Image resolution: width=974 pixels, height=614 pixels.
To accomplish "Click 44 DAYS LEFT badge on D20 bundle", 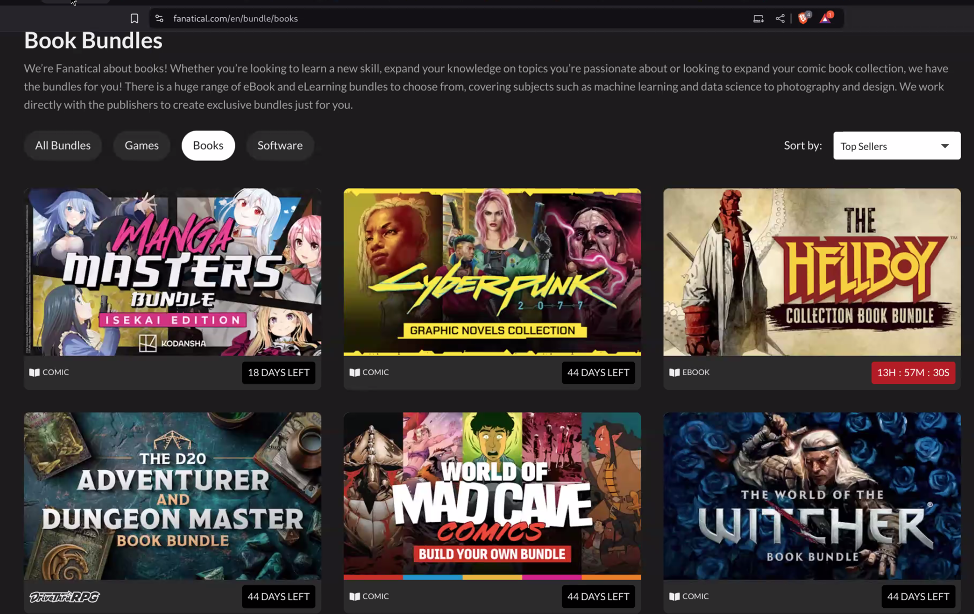I will [278, 597].
